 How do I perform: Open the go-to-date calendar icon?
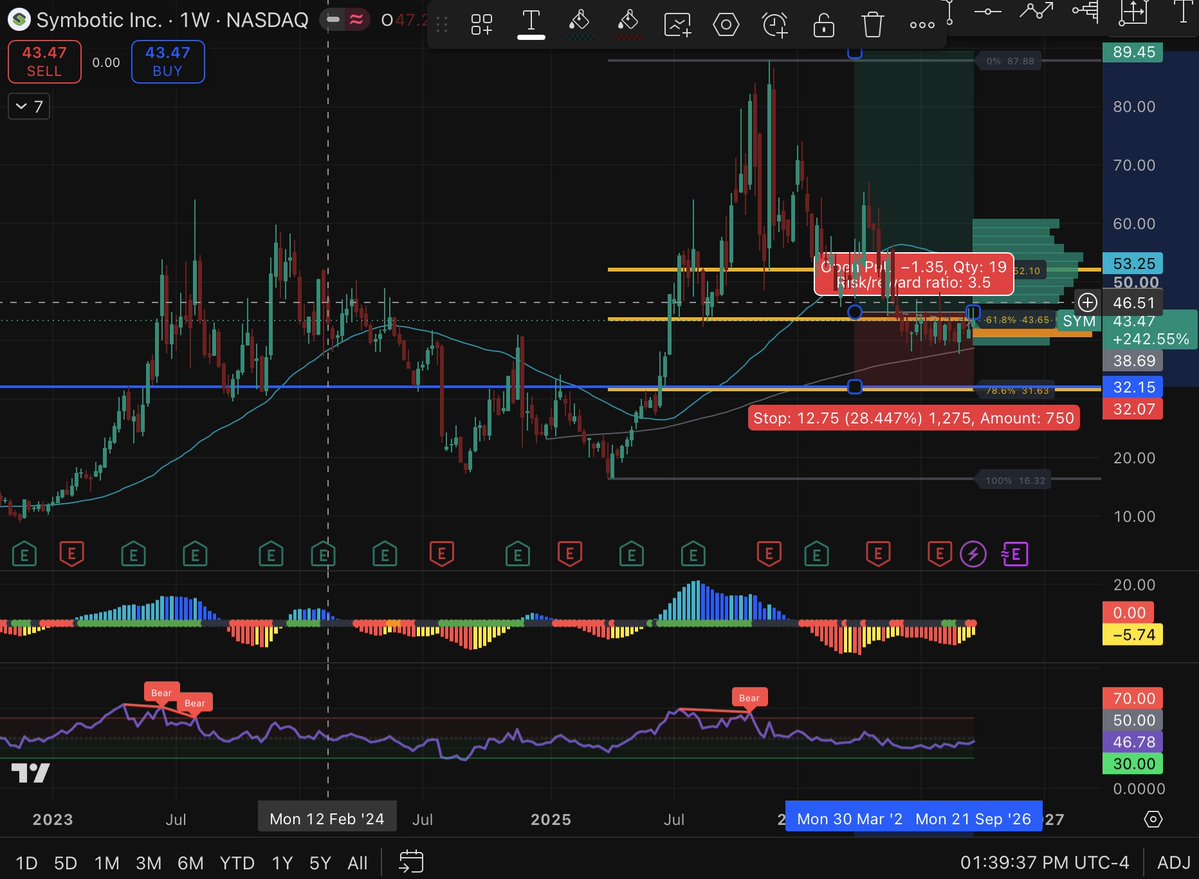[411, 861]
